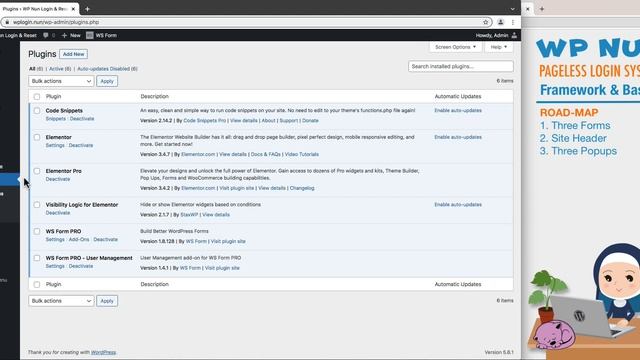Click the Code Snippets Support link

(x=289, y=121)
